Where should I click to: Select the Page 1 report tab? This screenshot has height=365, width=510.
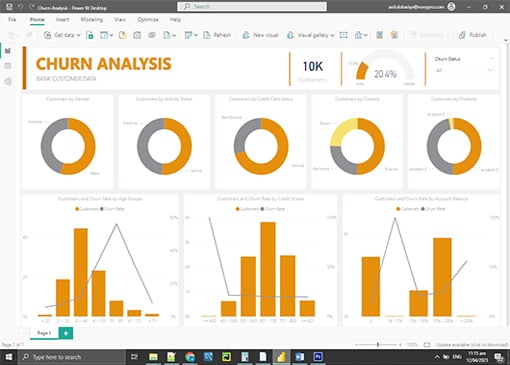click(x=44, y=333)
